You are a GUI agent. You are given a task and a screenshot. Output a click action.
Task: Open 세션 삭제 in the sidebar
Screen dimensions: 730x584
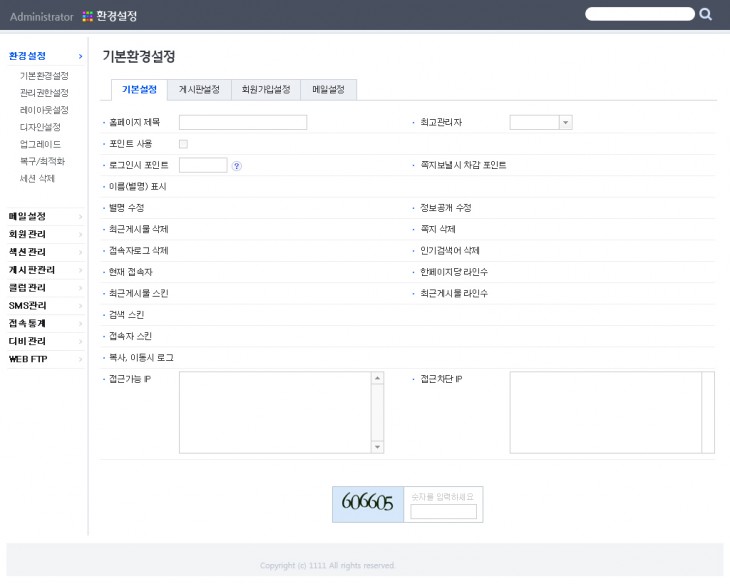click(x=37, y=178)
